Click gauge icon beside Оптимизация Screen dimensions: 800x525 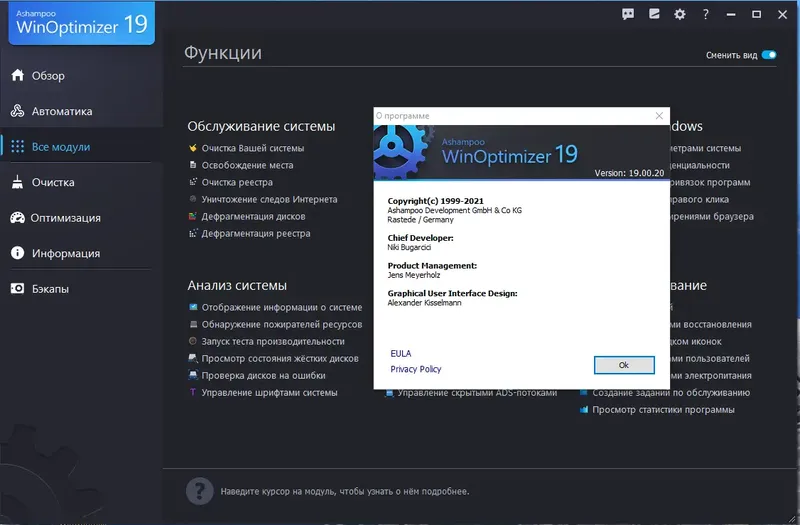pos(17,218)
